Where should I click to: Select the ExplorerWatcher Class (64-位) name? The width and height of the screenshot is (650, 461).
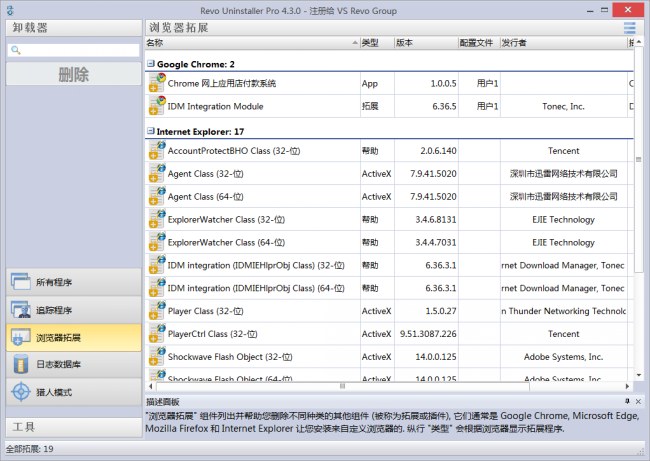click(x=226, y=242)
